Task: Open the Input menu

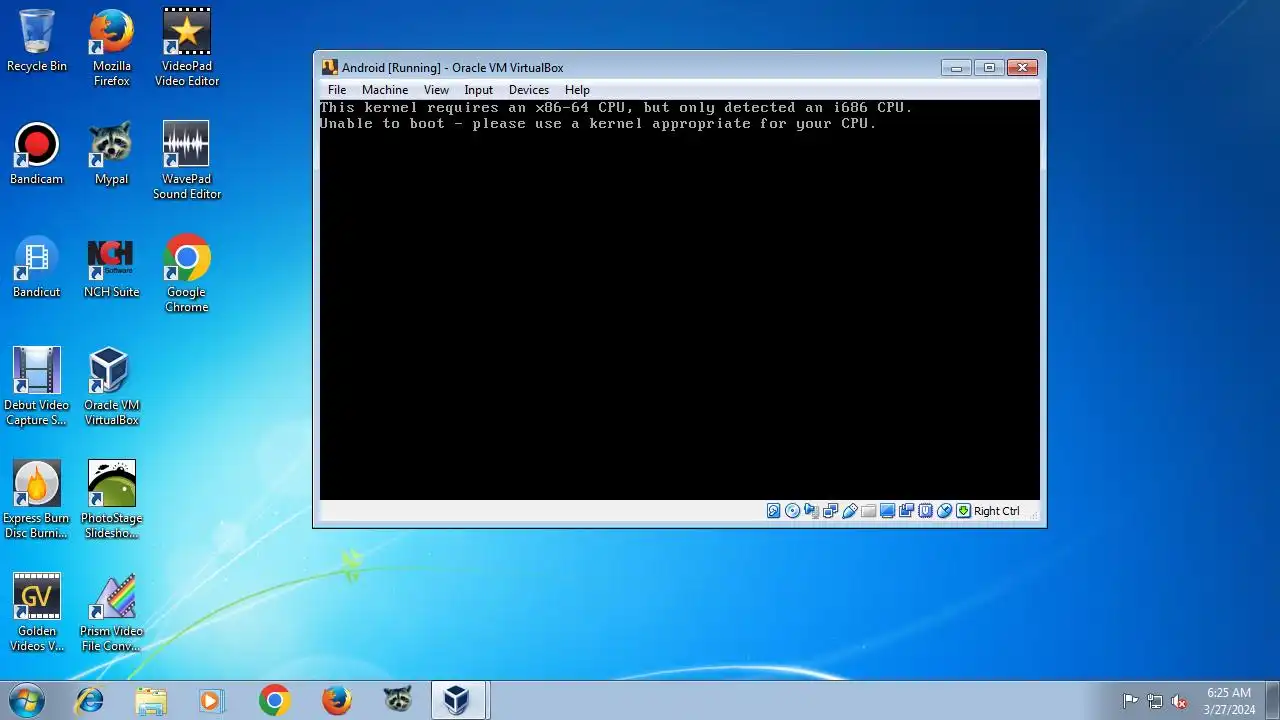Action: pyautogui.click(x=478, y=90)
